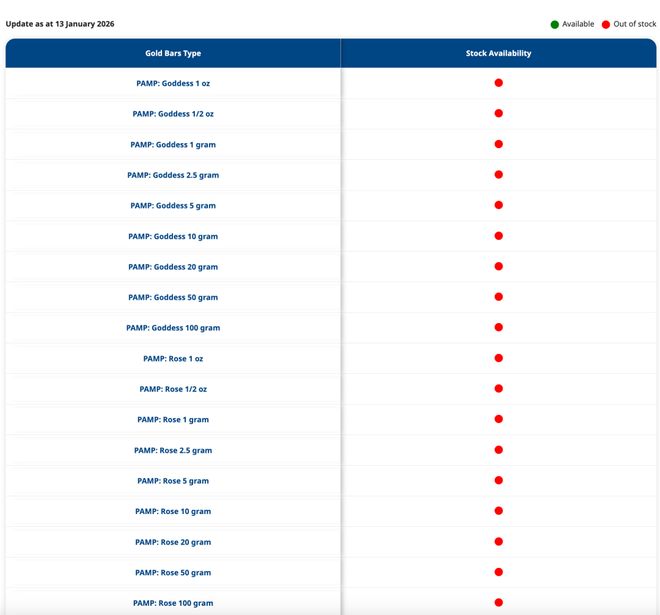Select PAMP: Rose 2.5 gram label
Viewport: 660px width, 615px height.
[173, 450]
